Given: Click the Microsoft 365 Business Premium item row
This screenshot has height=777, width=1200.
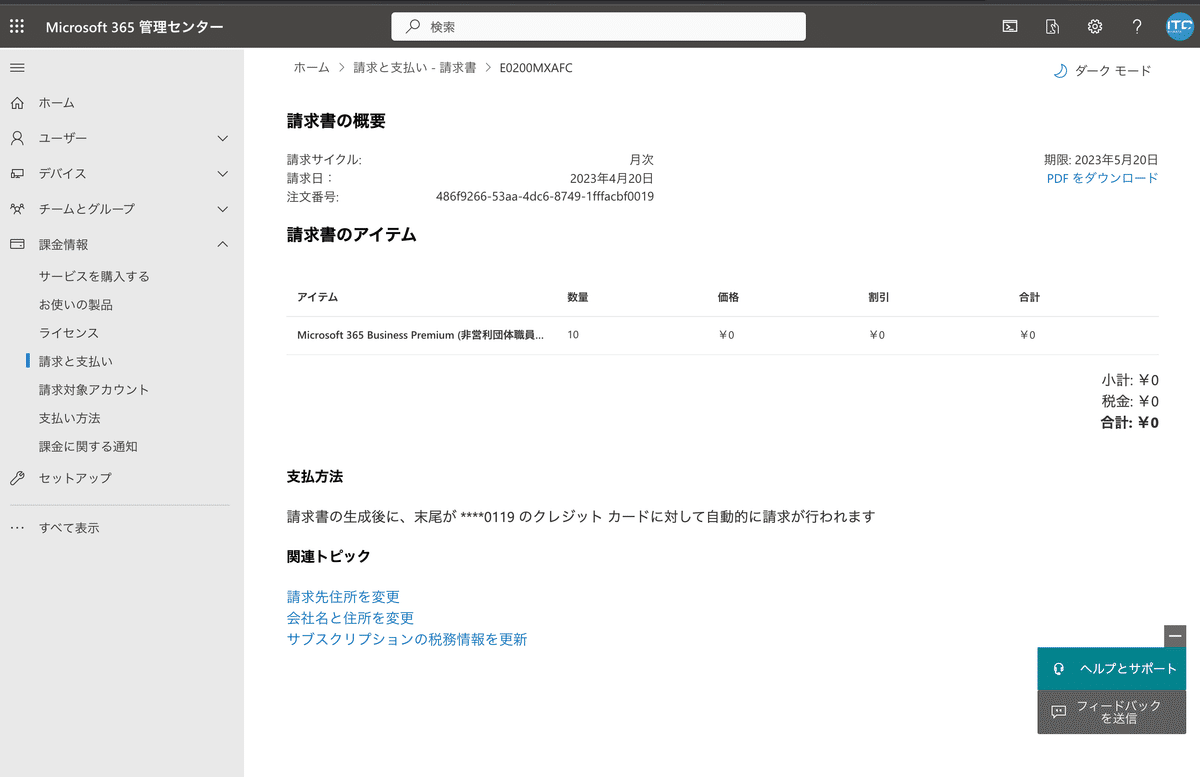Looking at the screenshot, I should tap(723, 335).
